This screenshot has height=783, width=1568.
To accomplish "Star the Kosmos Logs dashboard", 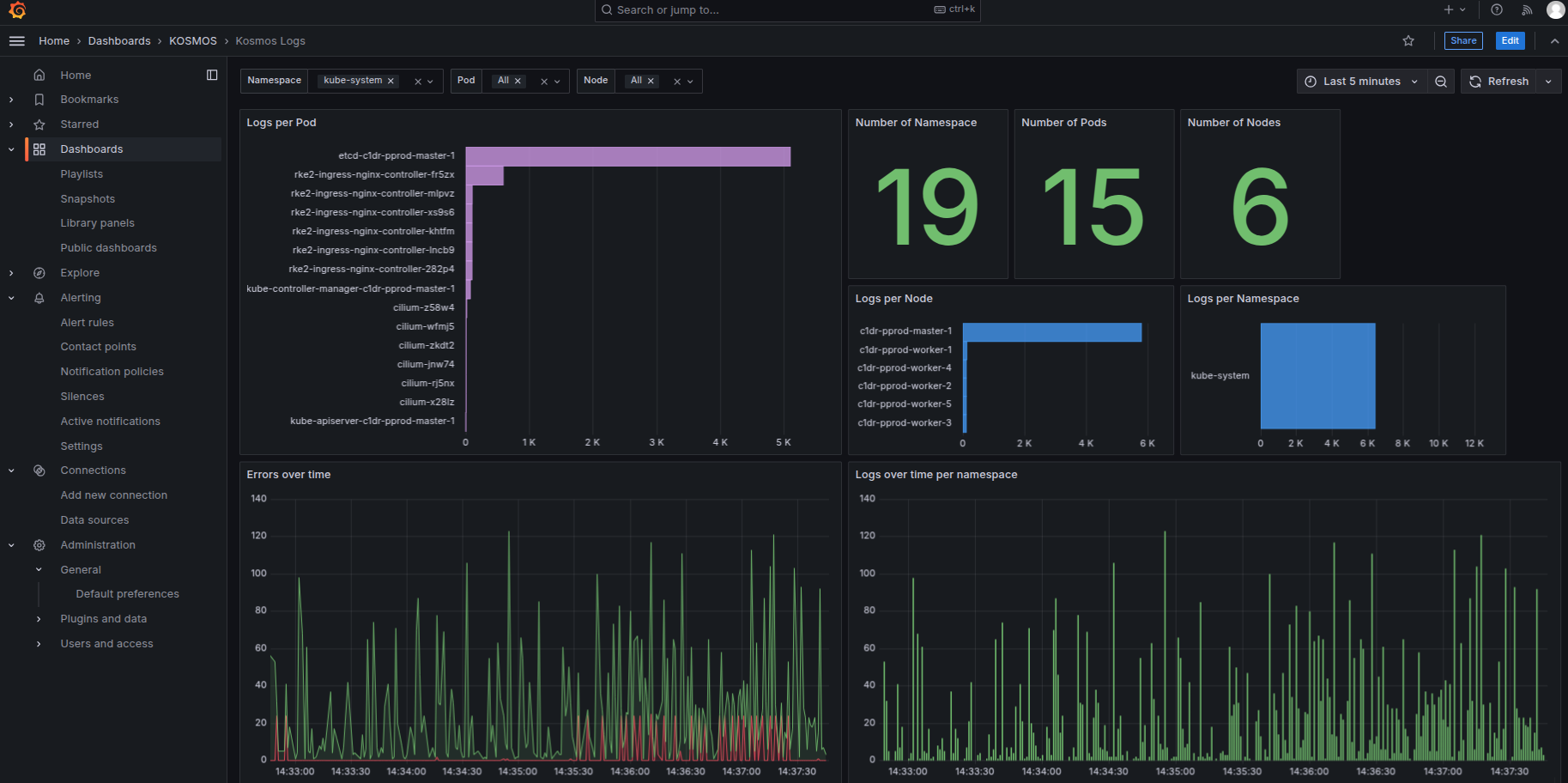I will [x=1408, y=40].
